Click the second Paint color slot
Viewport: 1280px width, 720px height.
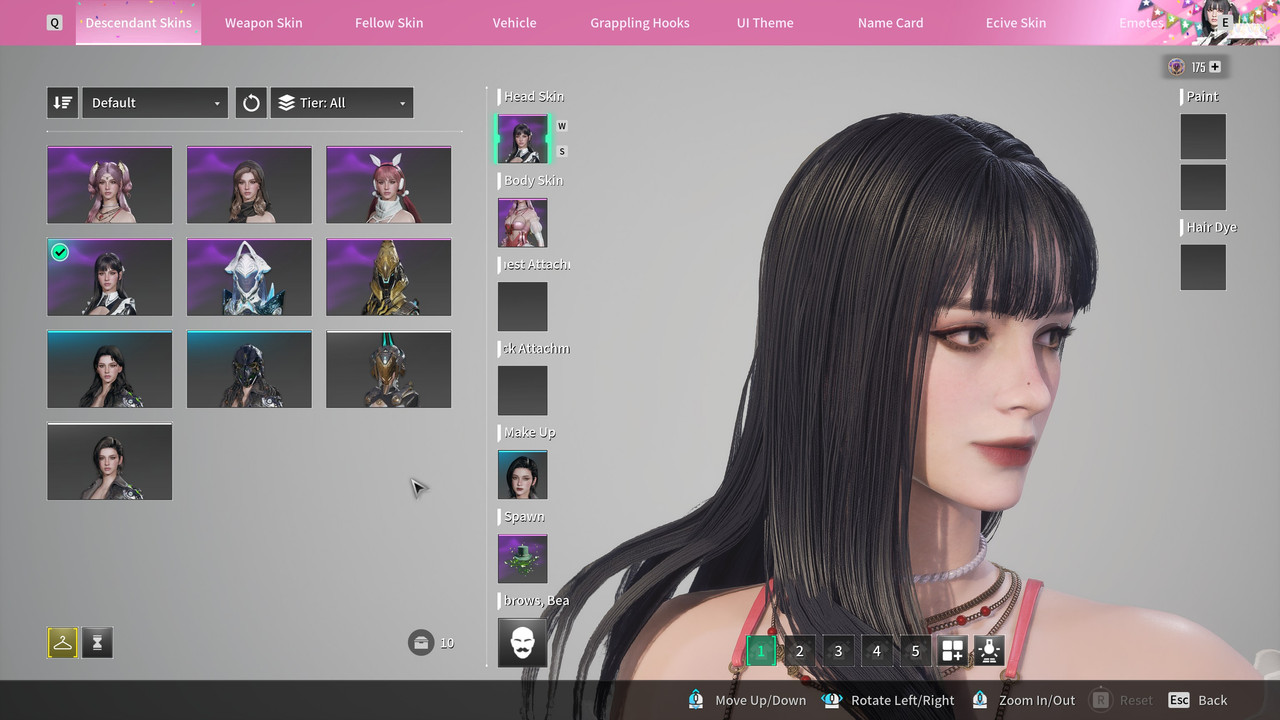[x=1203, y=187]
